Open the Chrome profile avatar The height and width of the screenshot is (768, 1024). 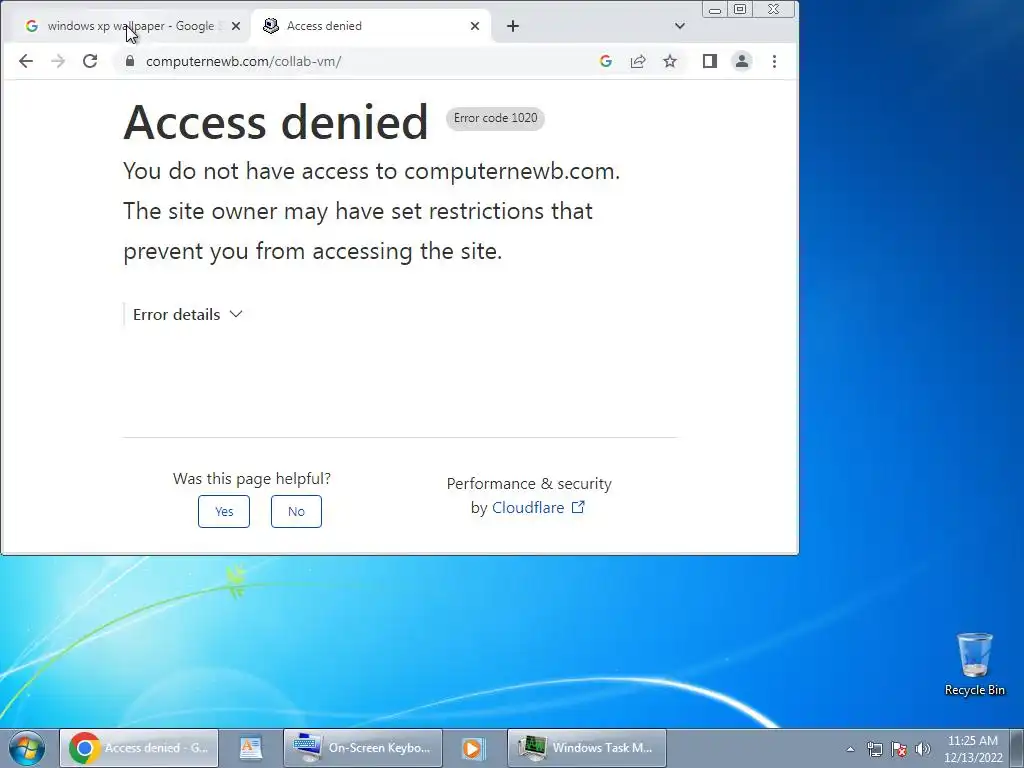point(742,61)
